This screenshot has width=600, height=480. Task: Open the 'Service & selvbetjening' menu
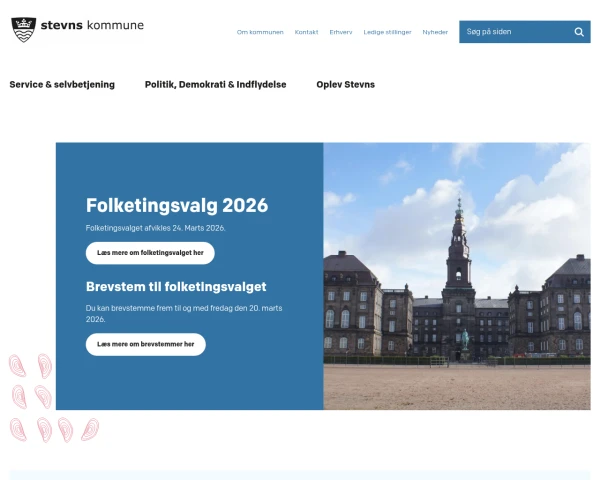coord(62,85)
